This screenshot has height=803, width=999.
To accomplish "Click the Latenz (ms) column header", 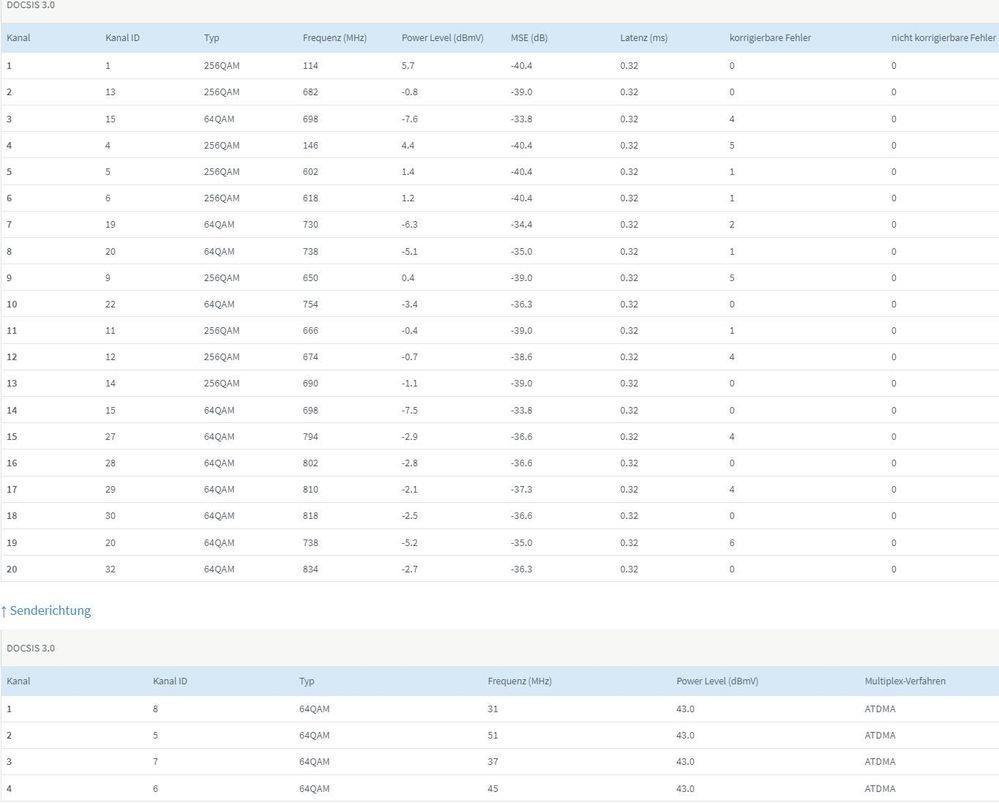I will point(643,38).
